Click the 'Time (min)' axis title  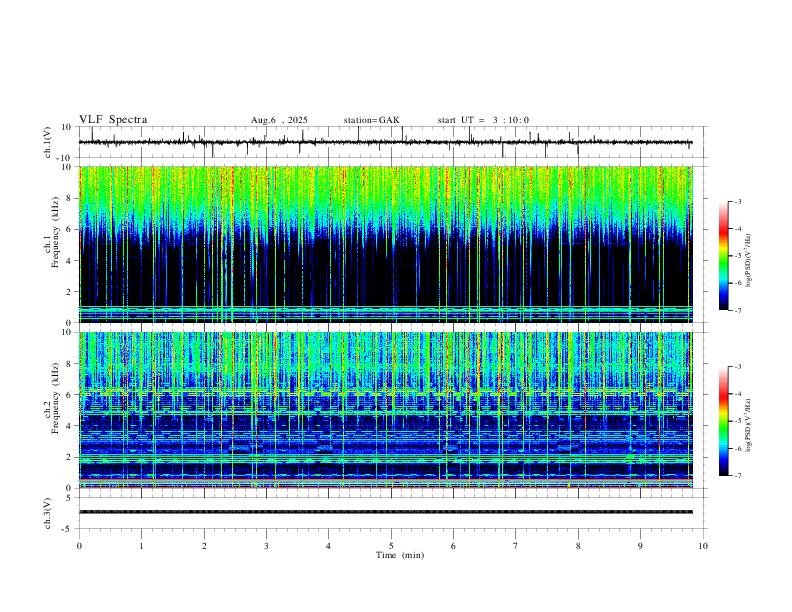click(x=400, y=555)
